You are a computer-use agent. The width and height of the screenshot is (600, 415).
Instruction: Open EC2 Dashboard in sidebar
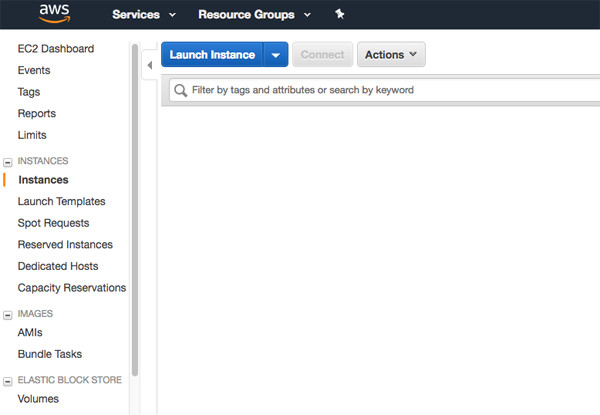pyautogui.click(x=56, y=49)
